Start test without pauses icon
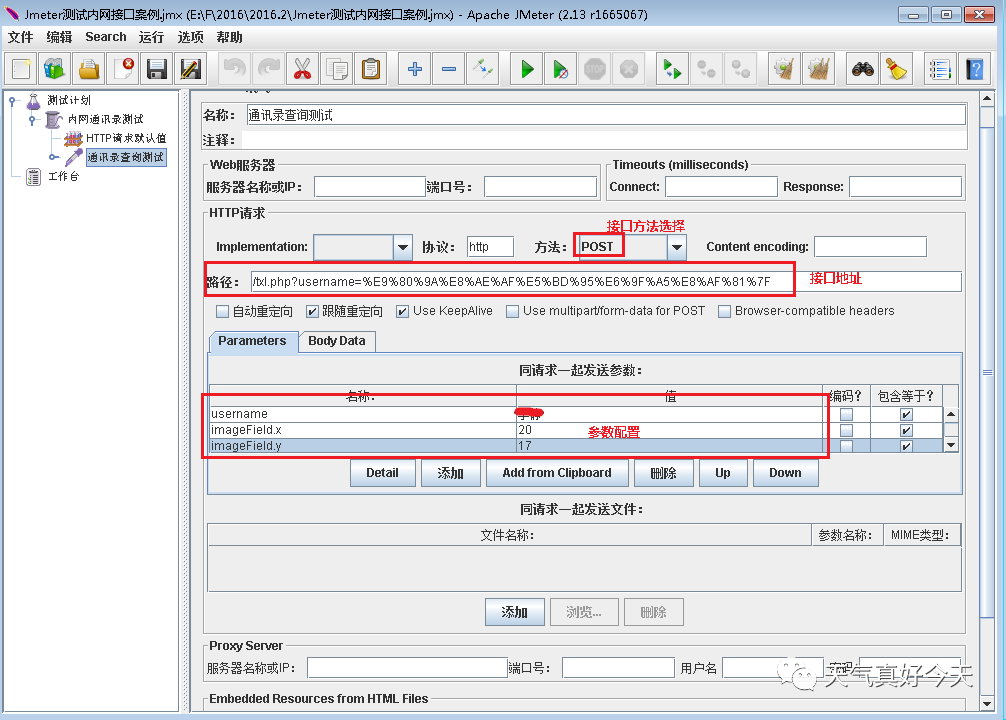The height and width of the screenshot is (720, 1006). tap(561, 69)
